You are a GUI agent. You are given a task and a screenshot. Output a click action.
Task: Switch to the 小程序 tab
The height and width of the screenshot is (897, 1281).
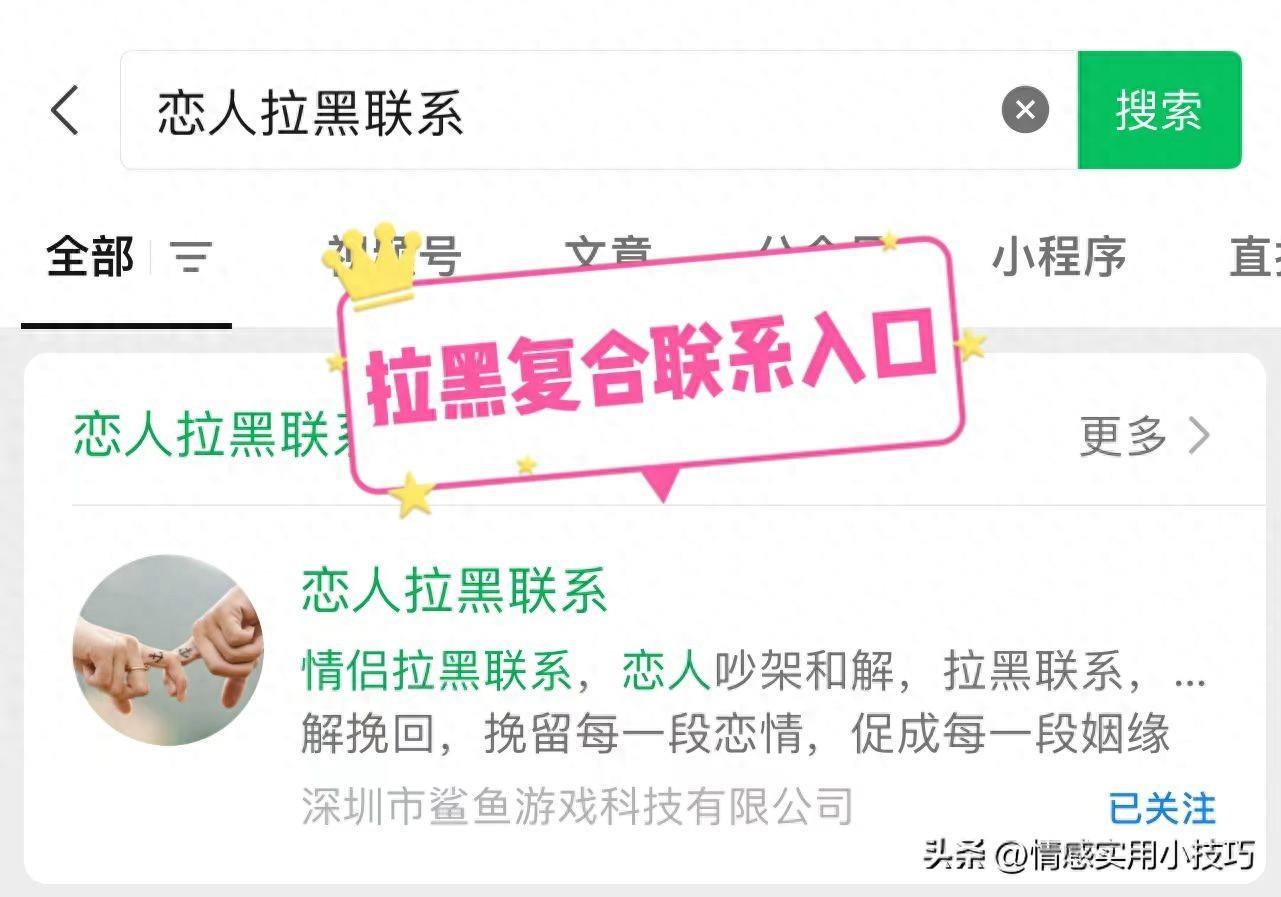click(x=1058, y=257)
